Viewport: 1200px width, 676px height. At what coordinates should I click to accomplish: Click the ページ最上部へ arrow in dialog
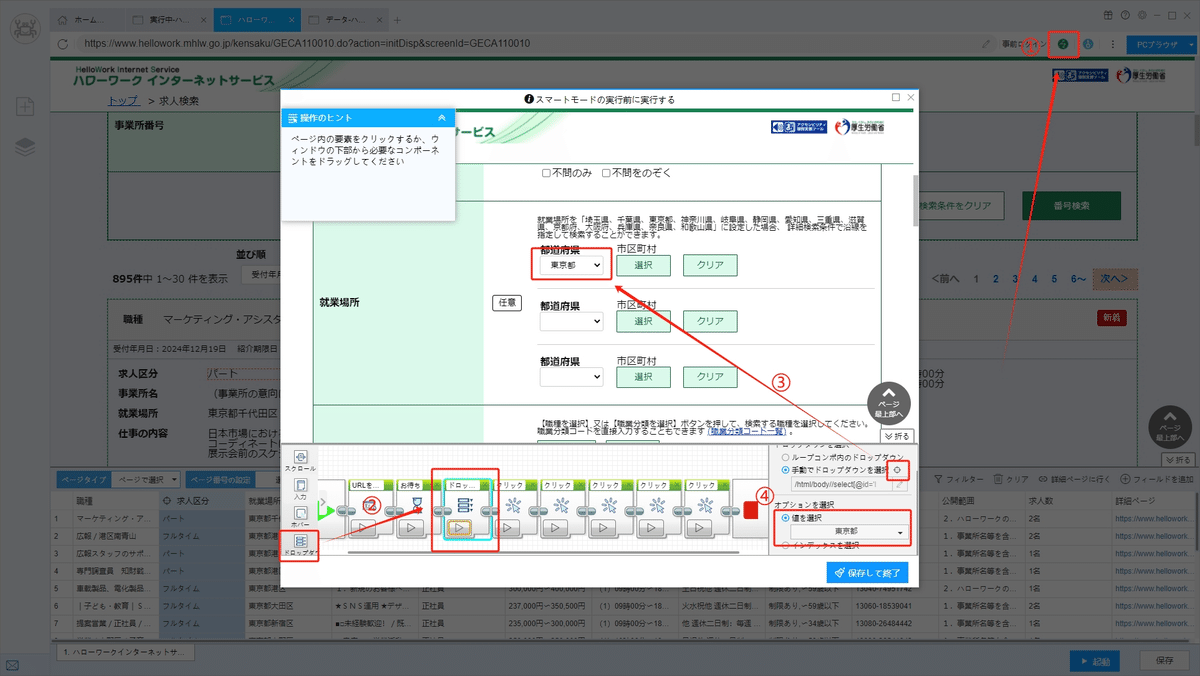point(889,405)
